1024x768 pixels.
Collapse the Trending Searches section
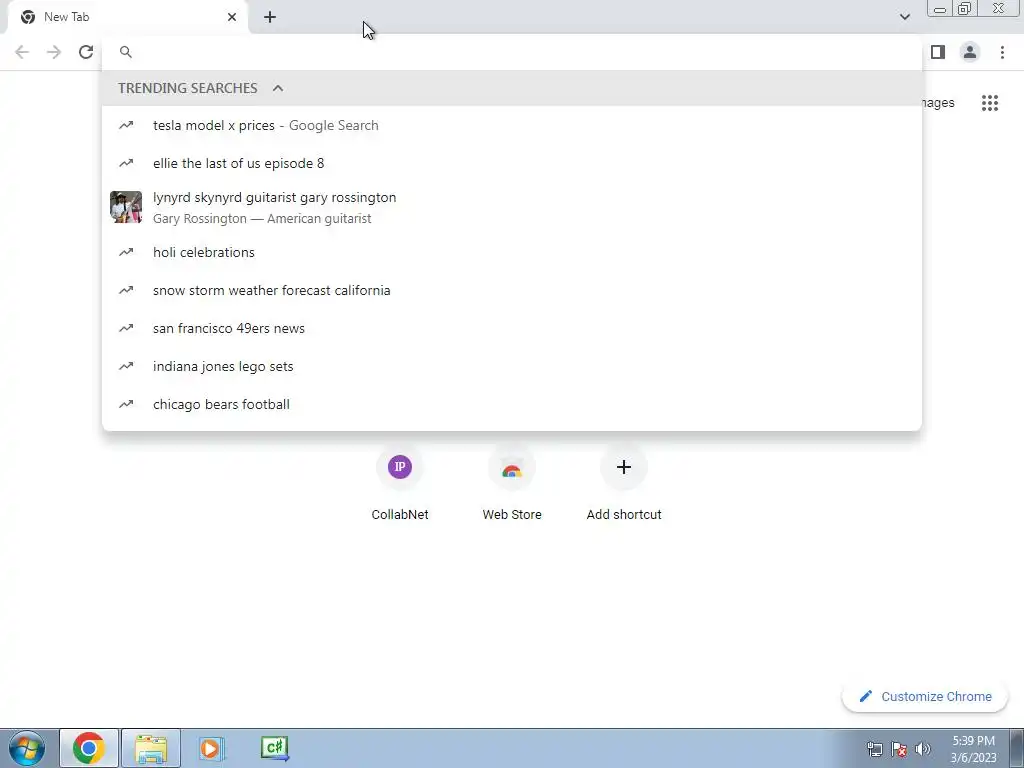[x=278, y=88]
